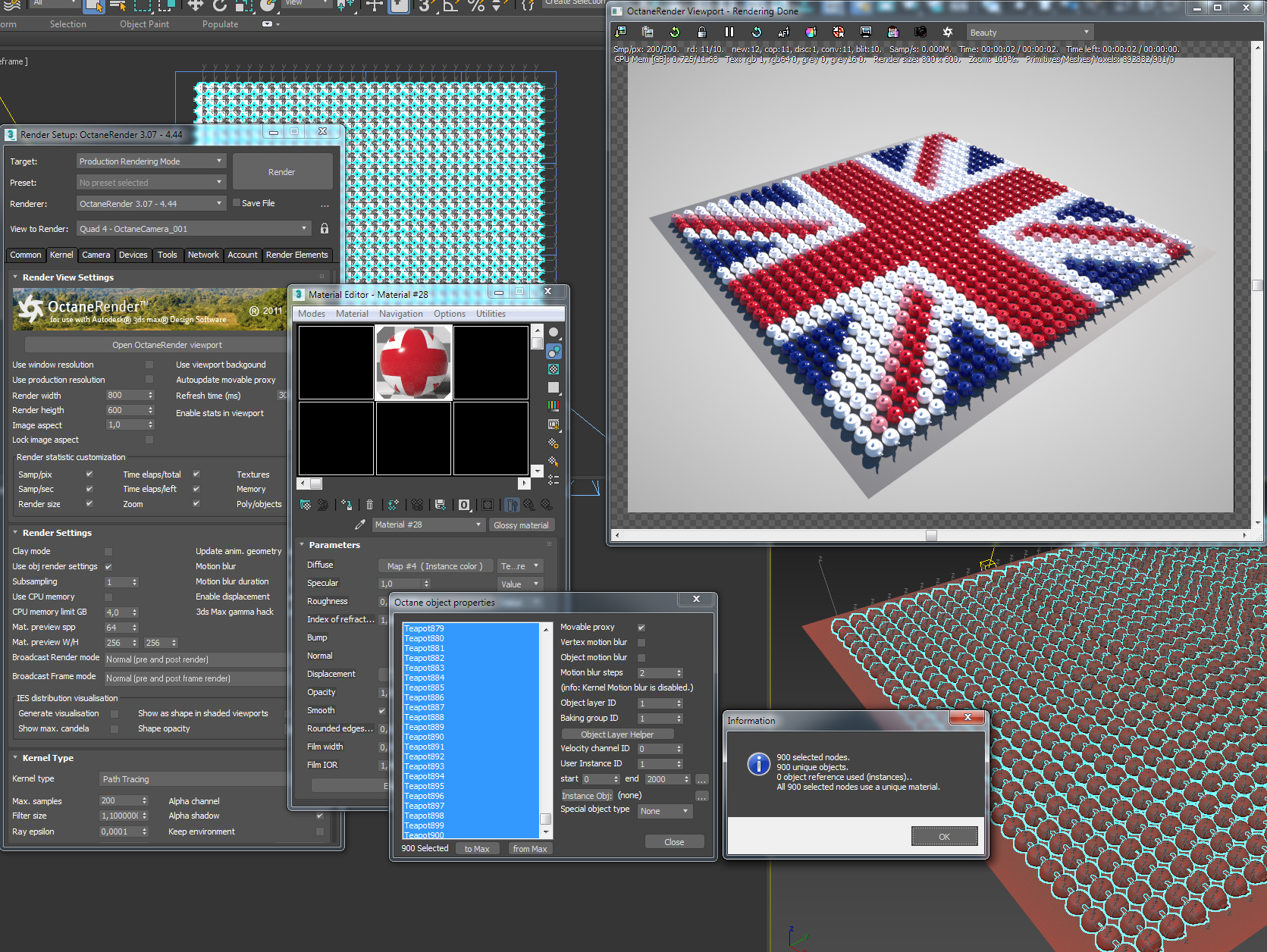
Task: Open the Special object type dropdown
Action: pos(665,811)
